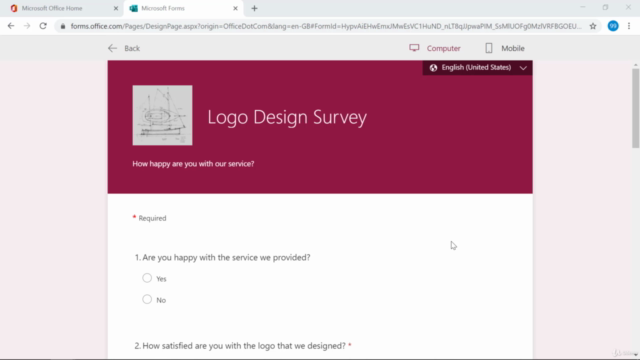Click the address bar URL
The image size is (640, 360).
tap(326, 26)
